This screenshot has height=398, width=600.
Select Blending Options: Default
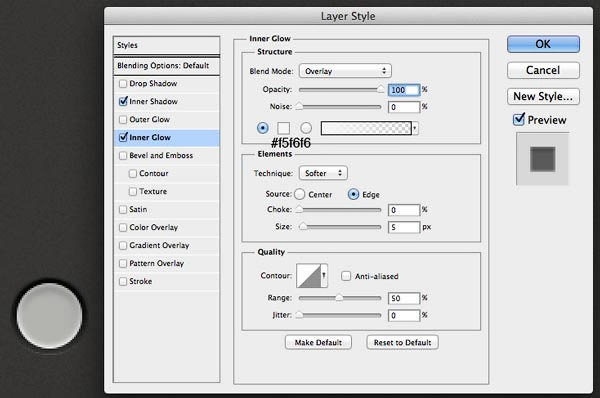[x=166, y=65]
